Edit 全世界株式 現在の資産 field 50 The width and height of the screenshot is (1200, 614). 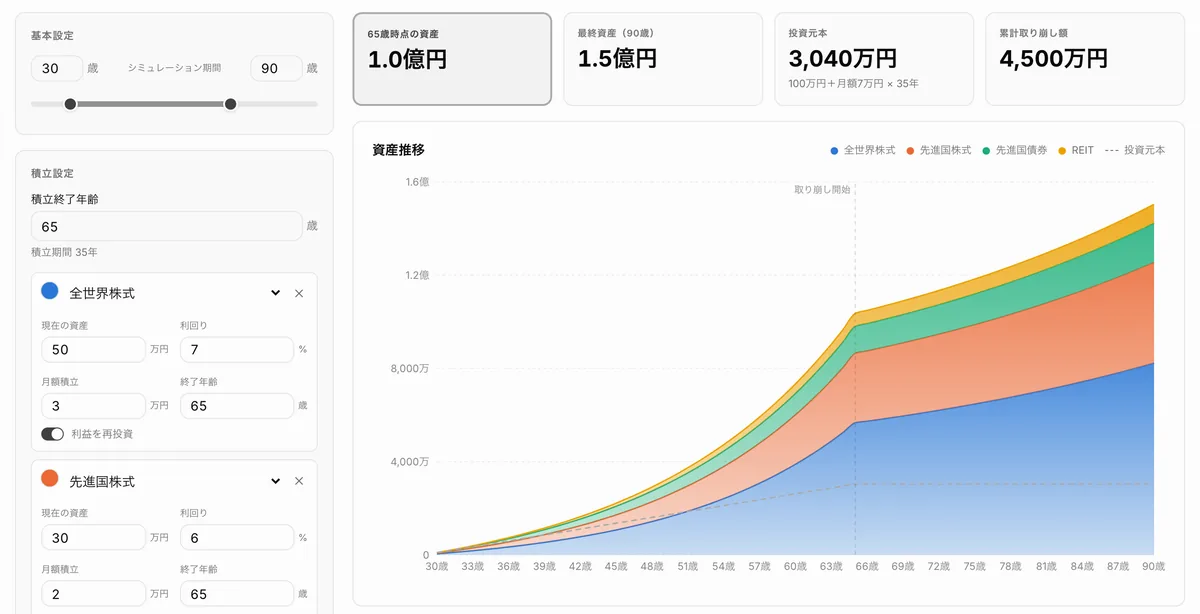pyautogui.click(x=93, y=349)
